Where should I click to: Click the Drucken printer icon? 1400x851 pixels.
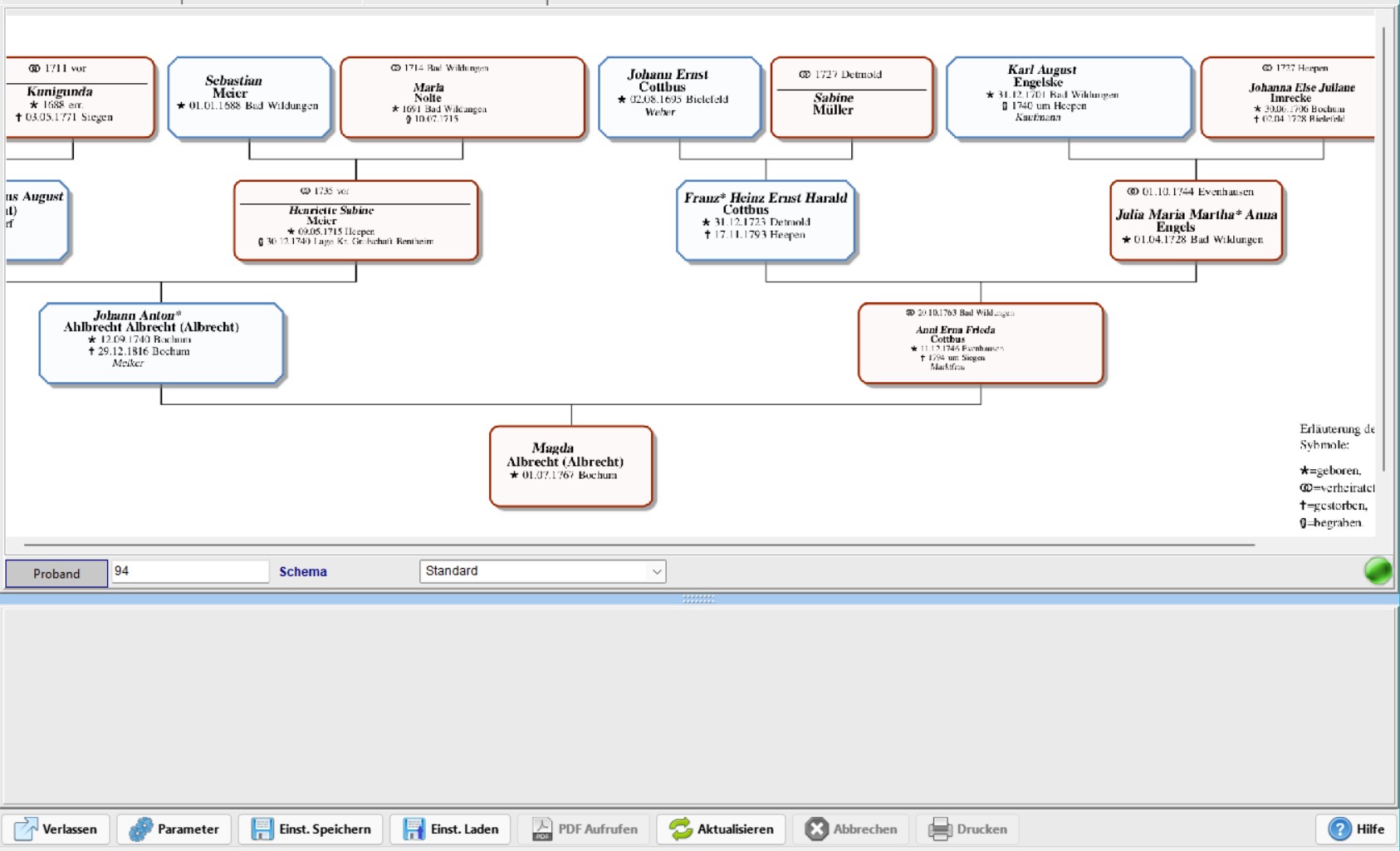point(940,829)
